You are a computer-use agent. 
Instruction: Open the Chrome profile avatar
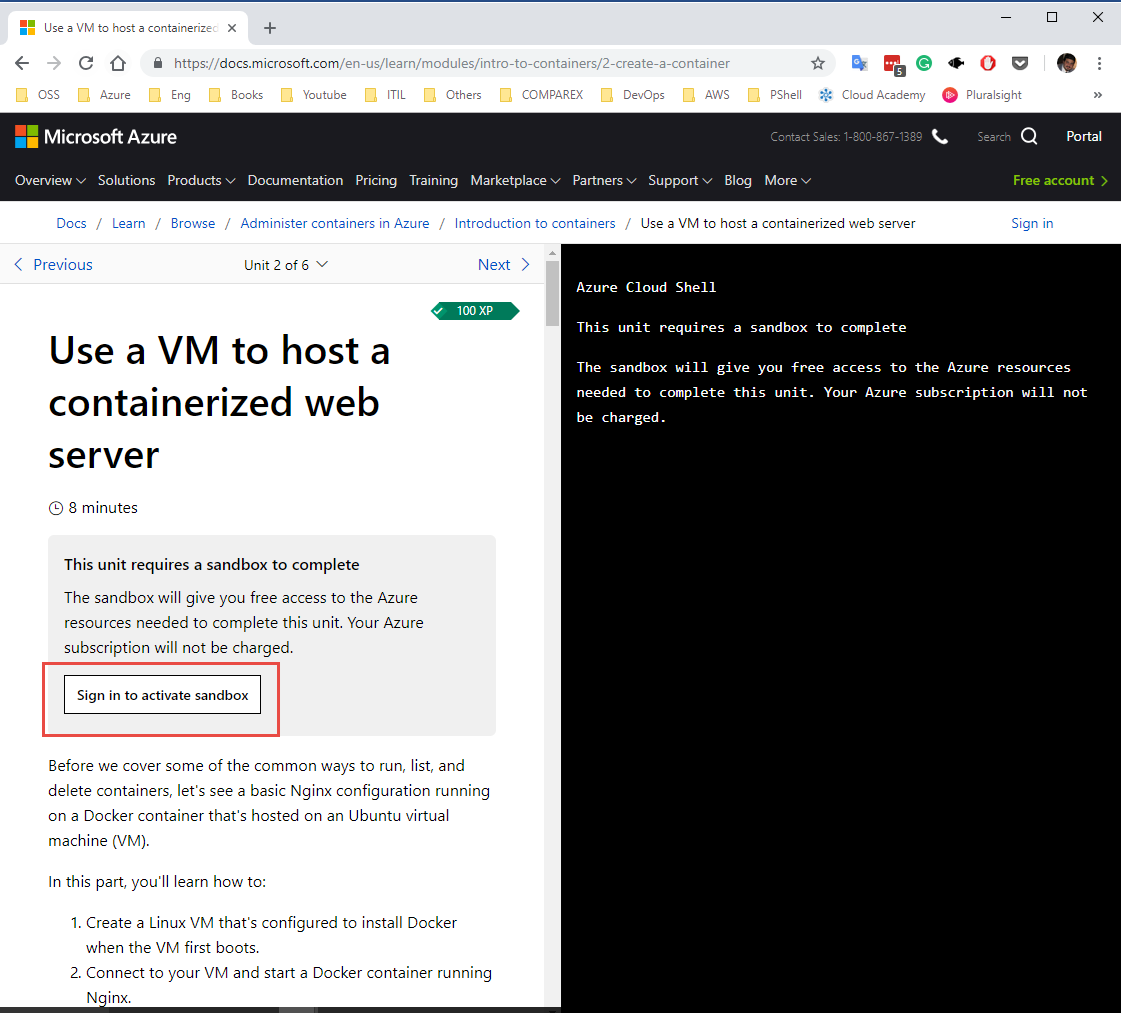[1067, 63]
